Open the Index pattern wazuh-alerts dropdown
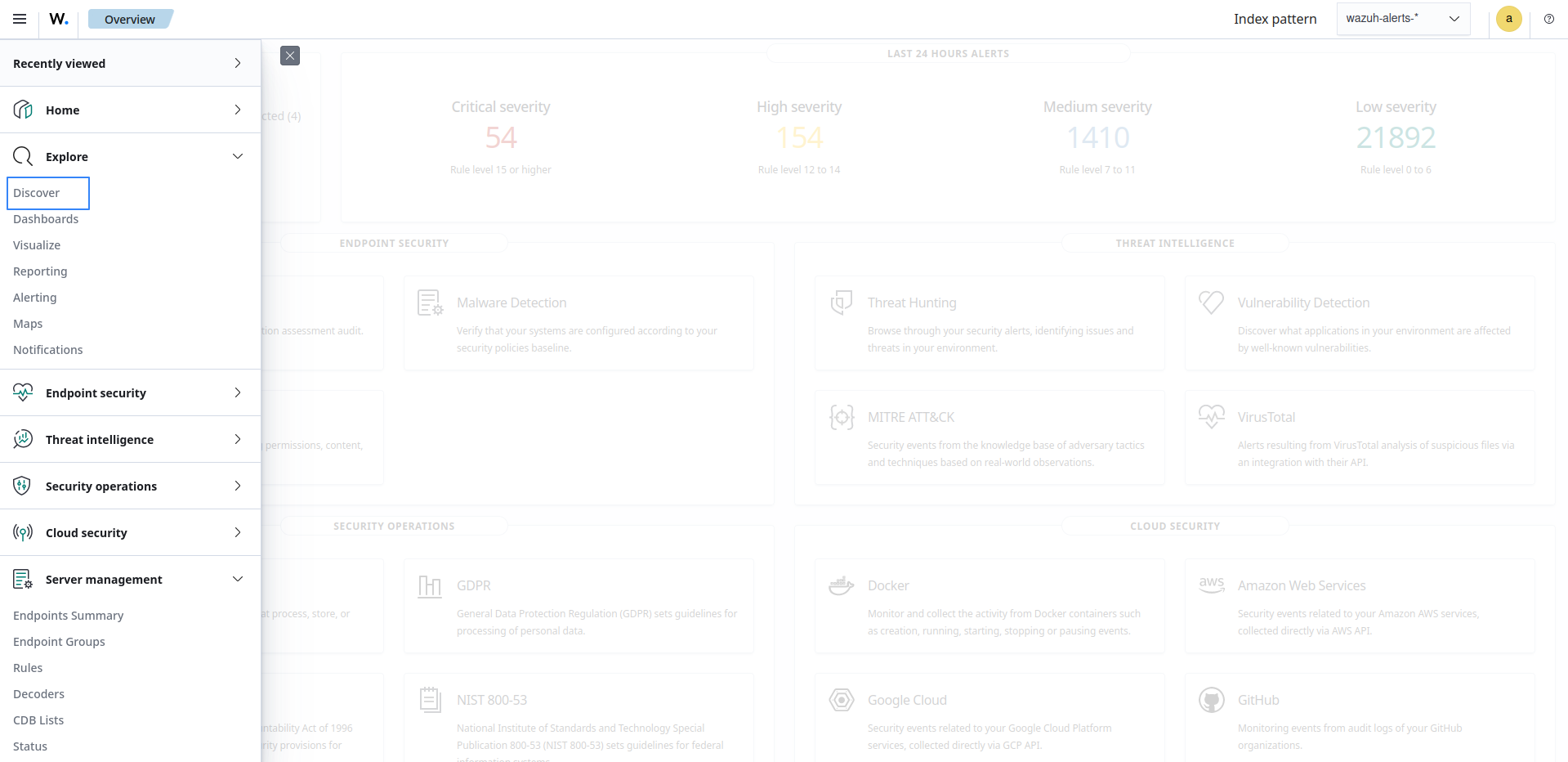This screenshot has height=762, width=1568. click(1402, 19)
